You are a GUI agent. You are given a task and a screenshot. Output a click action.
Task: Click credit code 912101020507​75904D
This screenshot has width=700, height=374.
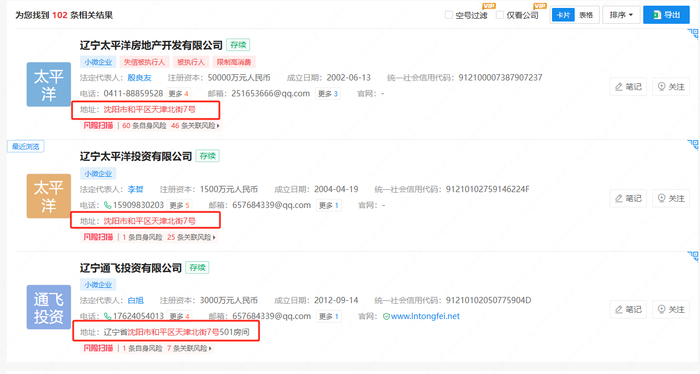point(488,300)
